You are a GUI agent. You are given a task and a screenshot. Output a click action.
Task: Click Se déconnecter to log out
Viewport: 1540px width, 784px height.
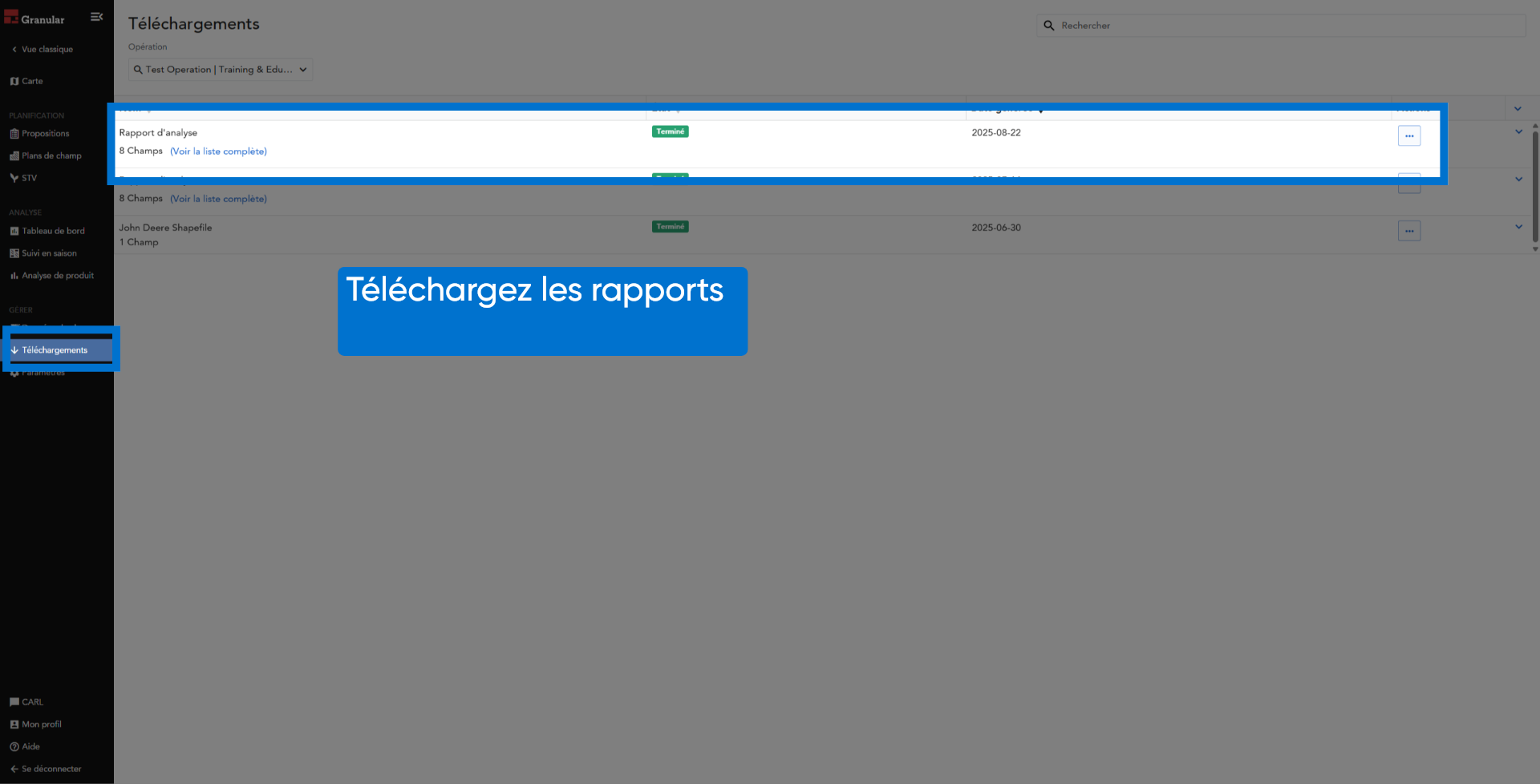pyautogui.click(x=46, y=770)
